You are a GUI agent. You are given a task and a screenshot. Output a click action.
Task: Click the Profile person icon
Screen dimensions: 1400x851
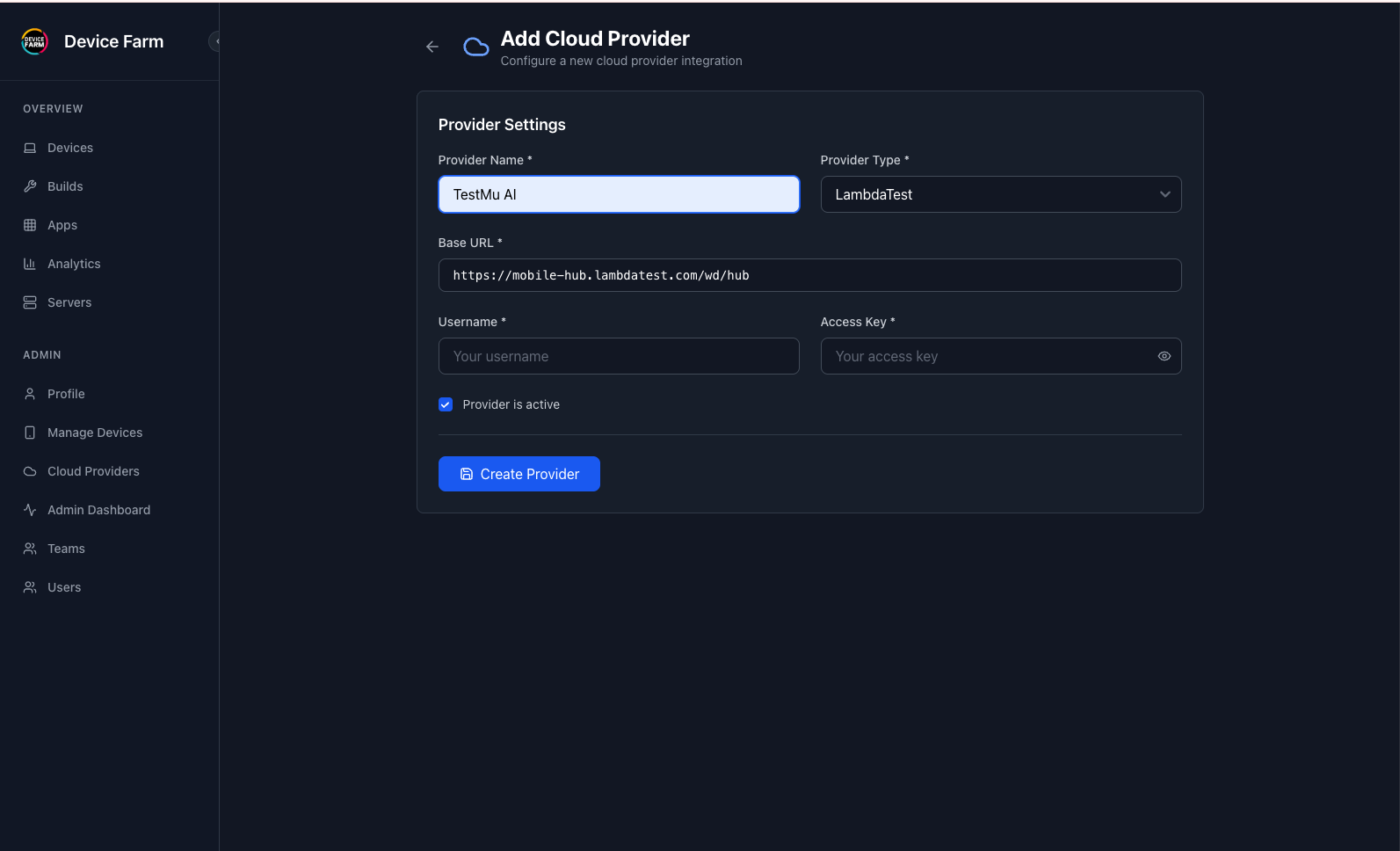pos(30,394)
